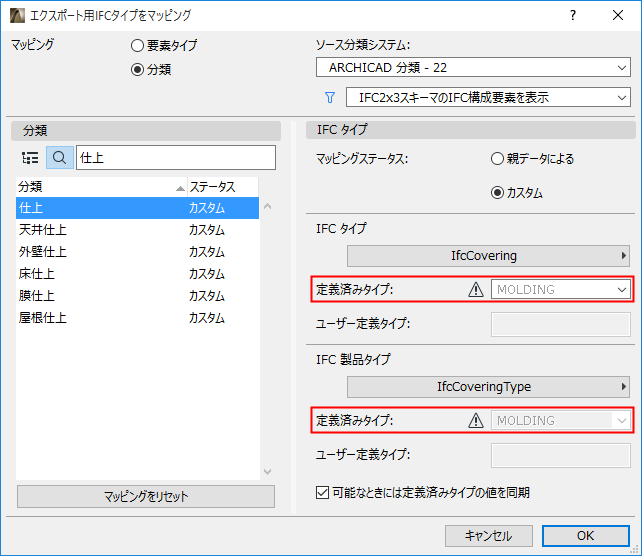The image size is (642, 556).
Task: Click the ARCHICAD app icon in title bar
Action: (x=17, y=16)
